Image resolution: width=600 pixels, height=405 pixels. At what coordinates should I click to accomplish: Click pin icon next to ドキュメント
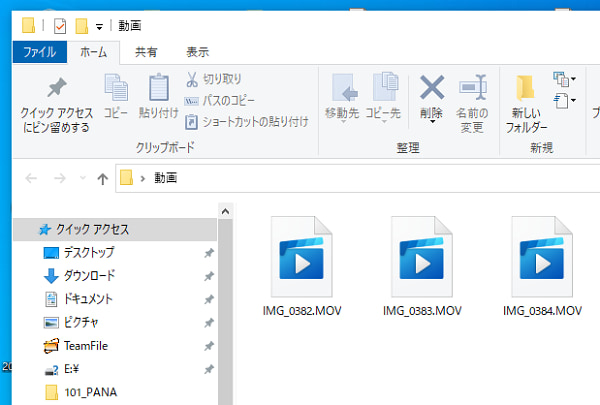(209, 300)
